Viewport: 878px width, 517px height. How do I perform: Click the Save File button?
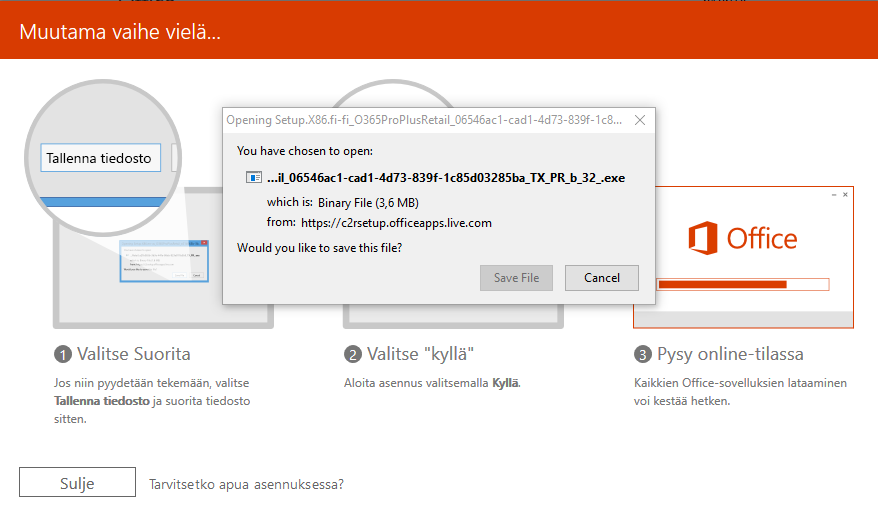tap(516, 278)
